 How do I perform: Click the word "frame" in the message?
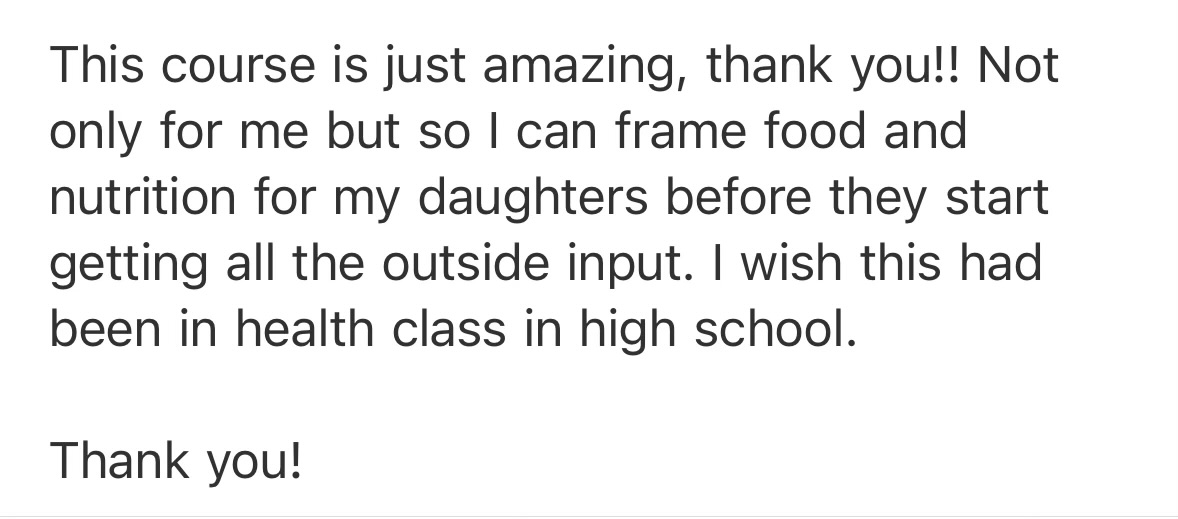[681, 132]
